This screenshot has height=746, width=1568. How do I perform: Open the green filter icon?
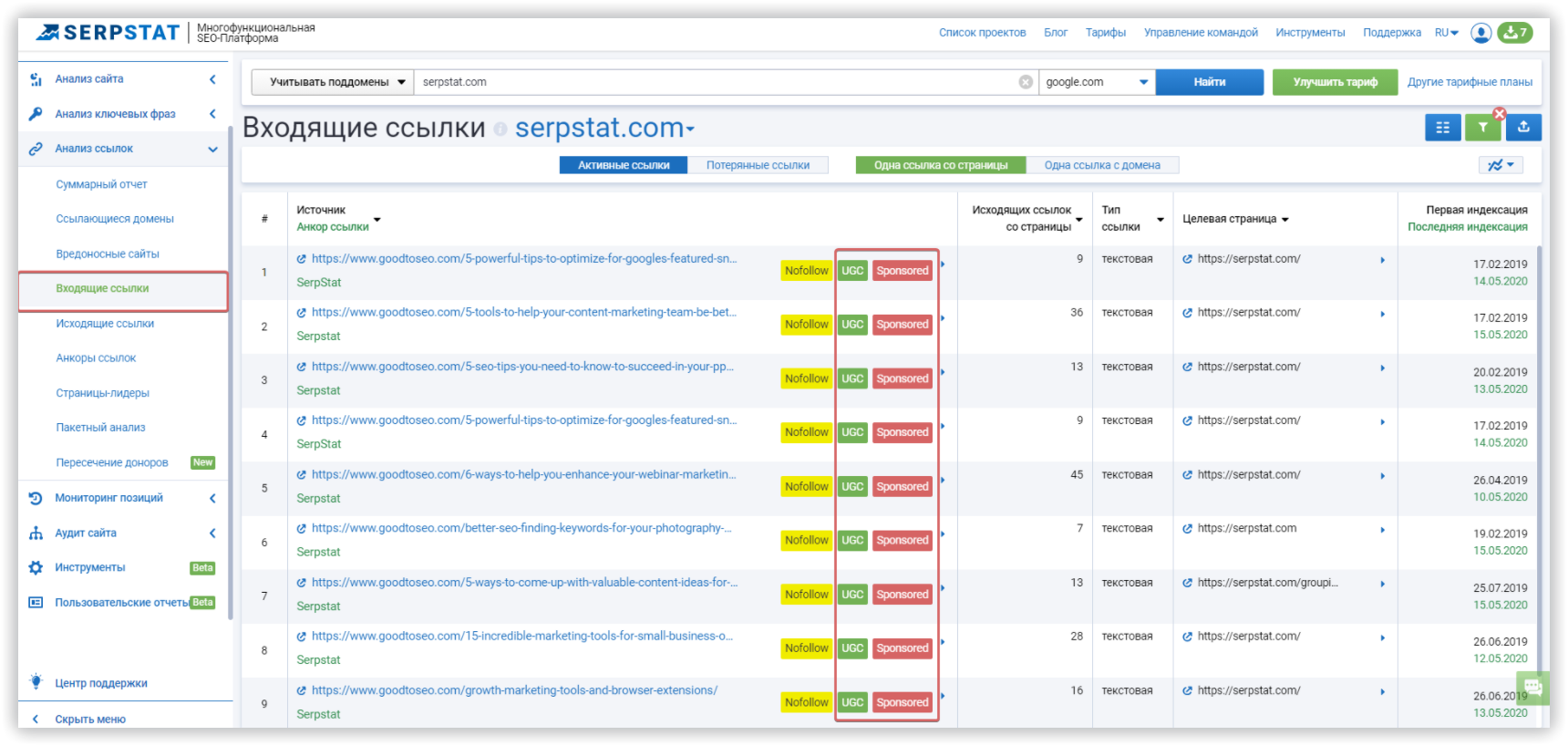click(1483, 128)
